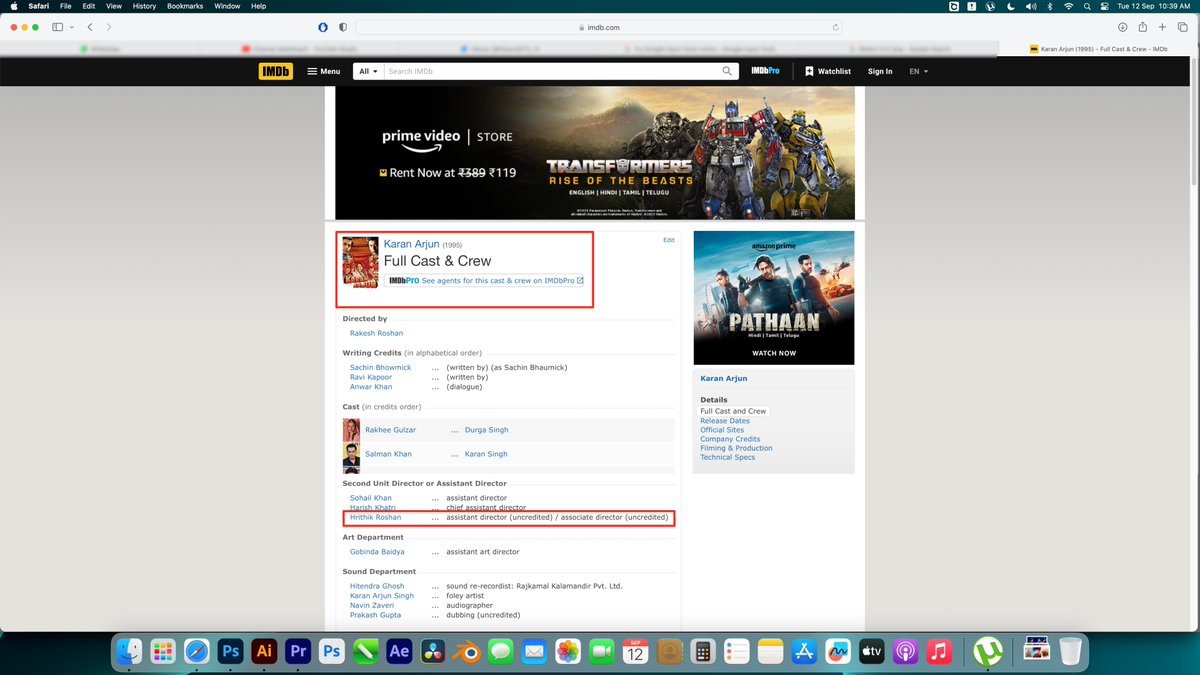Open a new tab with plus
This screenshot has height=675, width=1200.
1162,27
